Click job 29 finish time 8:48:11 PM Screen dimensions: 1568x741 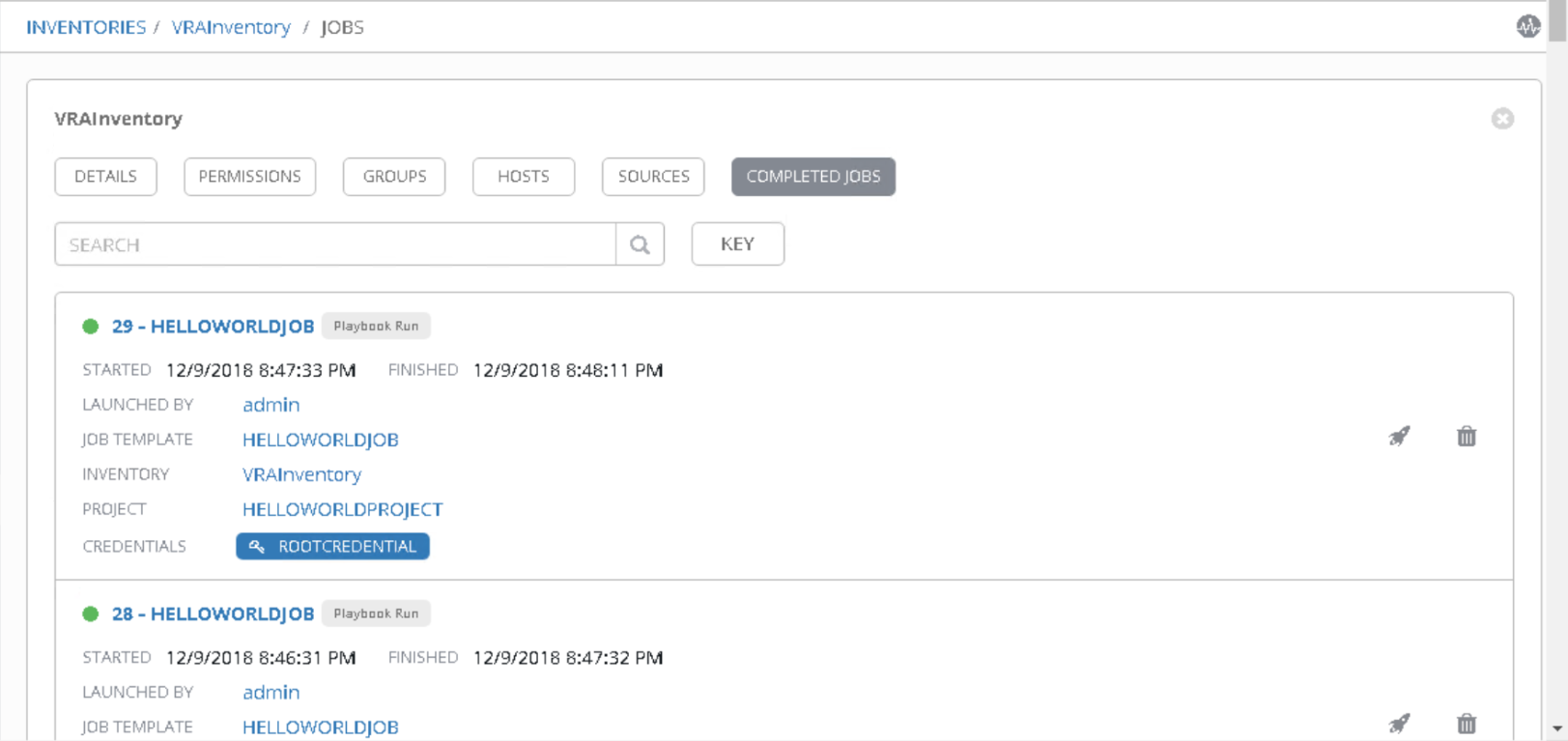pyautogui.click(x=568, y=370)
